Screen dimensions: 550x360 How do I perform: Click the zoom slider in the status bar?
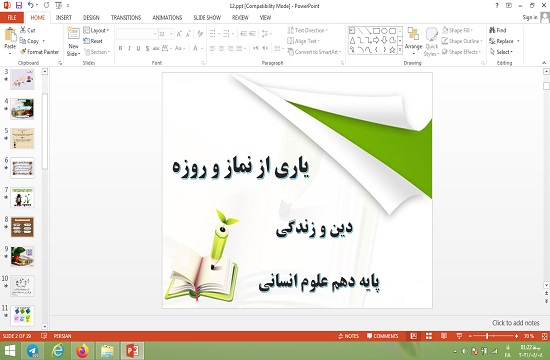pos(487,336)
